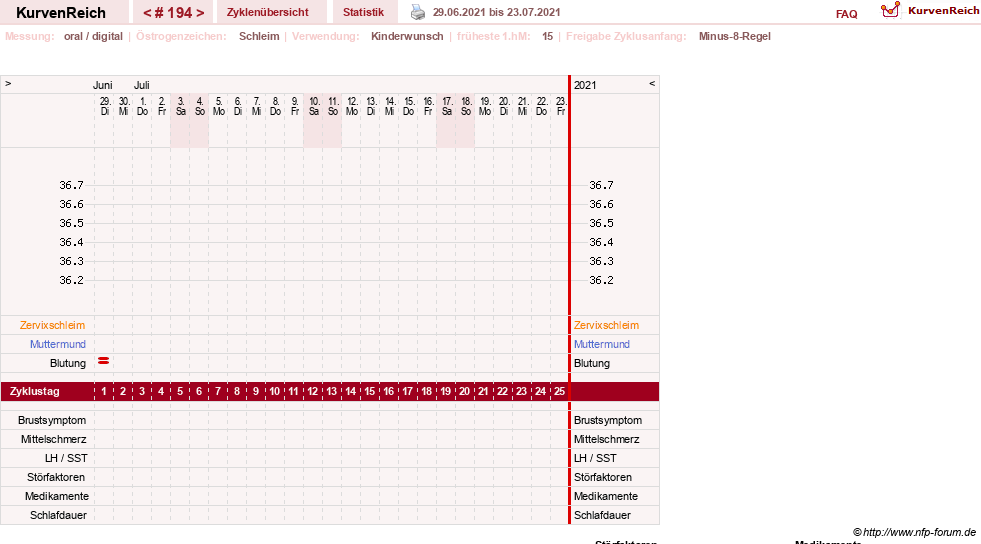Open the Statistik tab
Viewport: 981px width, 544px height.
pos(363,12)
